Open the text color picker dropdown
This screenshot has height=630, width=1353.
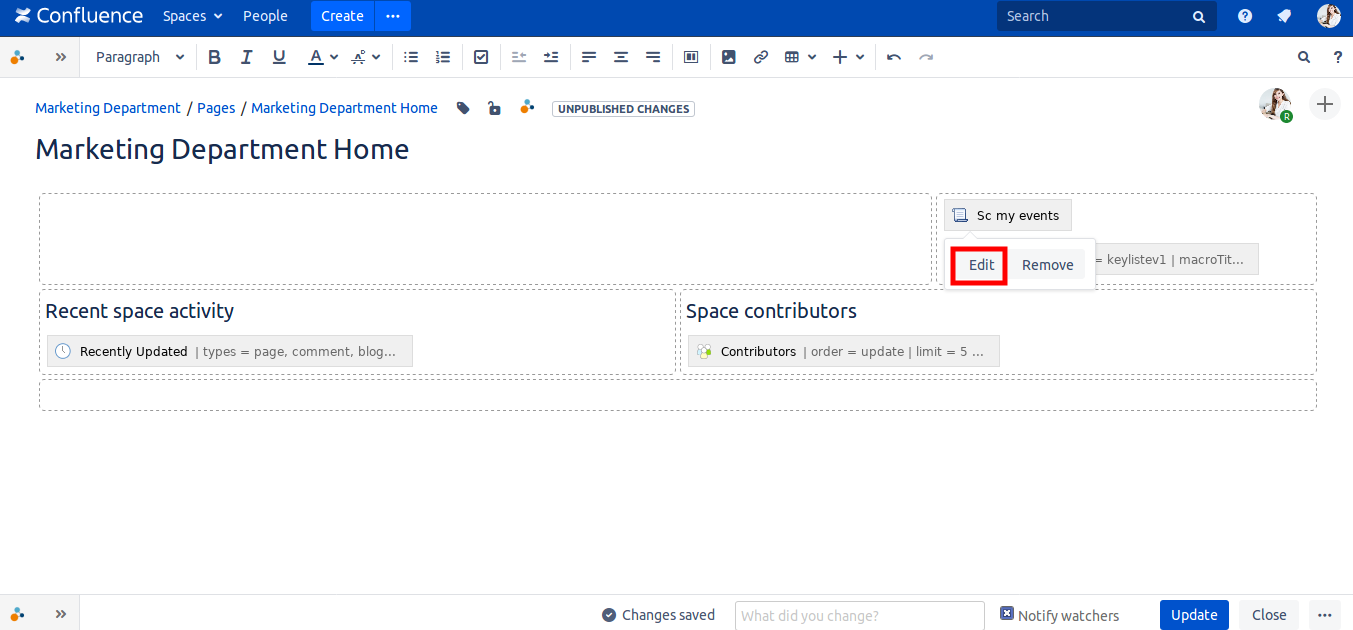click(x=334, y=57)
